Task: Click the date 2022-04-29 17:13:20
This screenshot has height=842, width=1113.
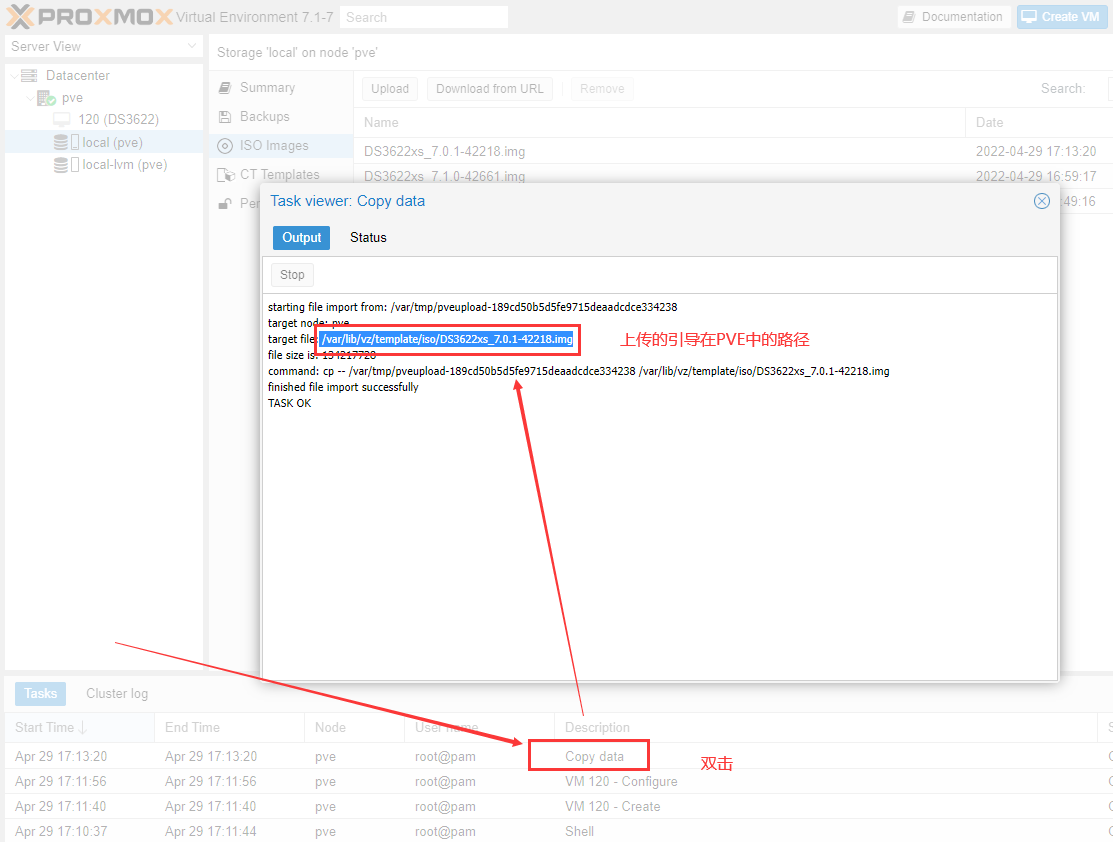Action: point(1036,151)
